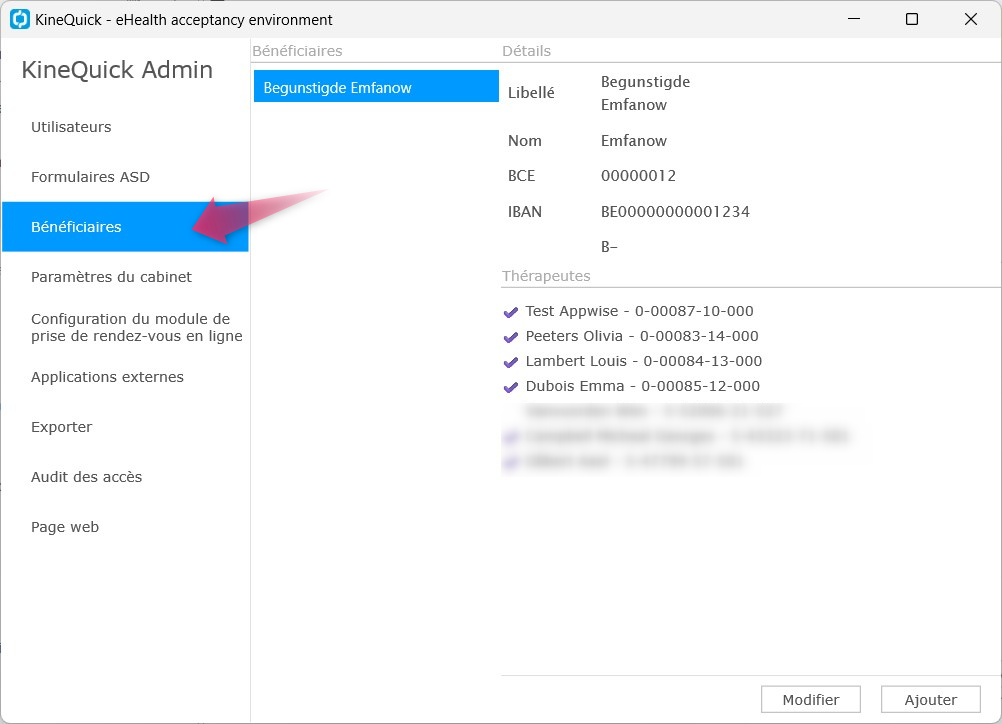Click the BCE field label
Viewport: 1002px width, 724px height.
click(521, 176)
